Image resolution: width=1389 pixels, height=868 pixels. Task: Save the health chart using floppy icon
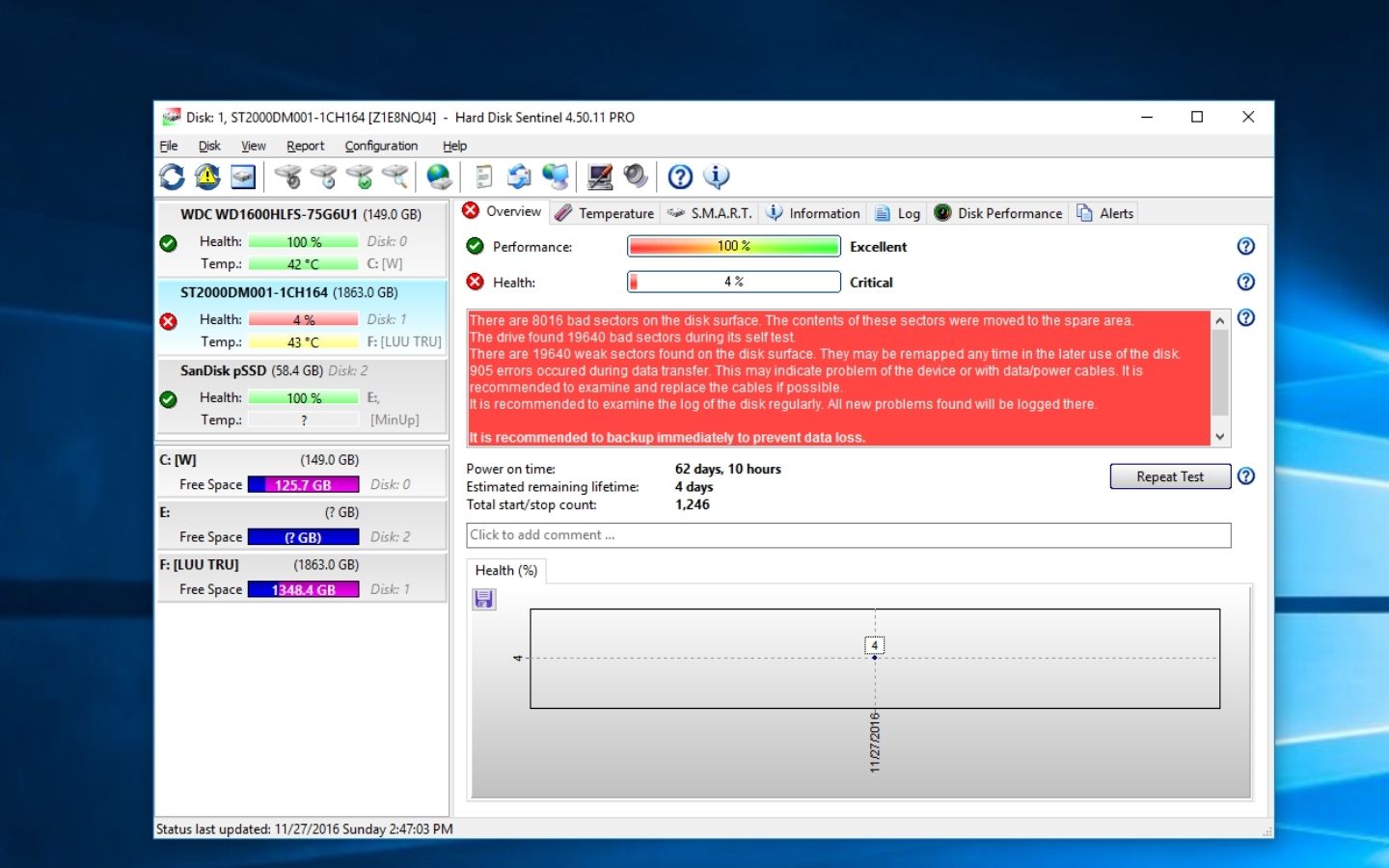coord(484,600)
